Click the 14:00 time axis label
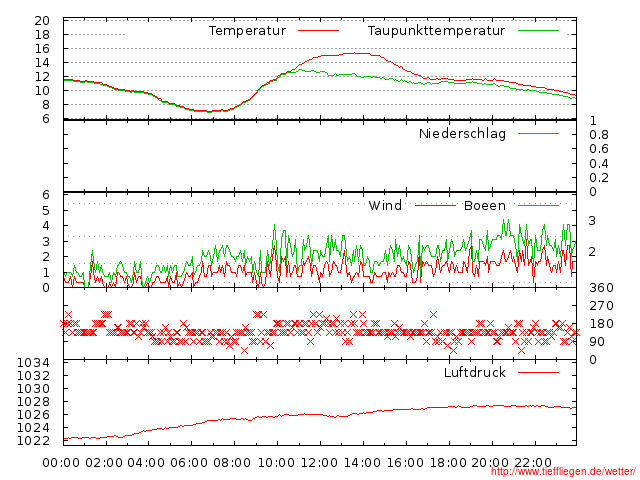Screen dimensions: 640x480 [362, 462]
